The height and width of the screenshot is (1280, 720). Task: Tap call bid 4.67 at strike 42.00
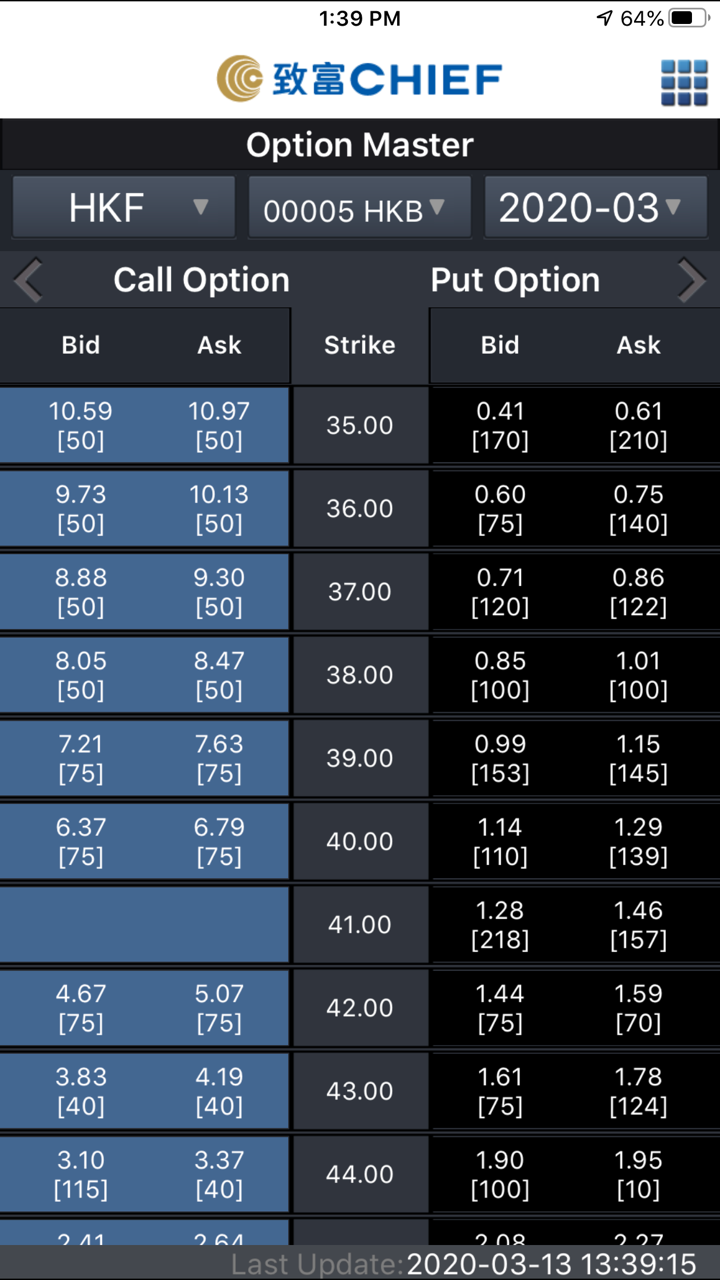point(81,1007)
